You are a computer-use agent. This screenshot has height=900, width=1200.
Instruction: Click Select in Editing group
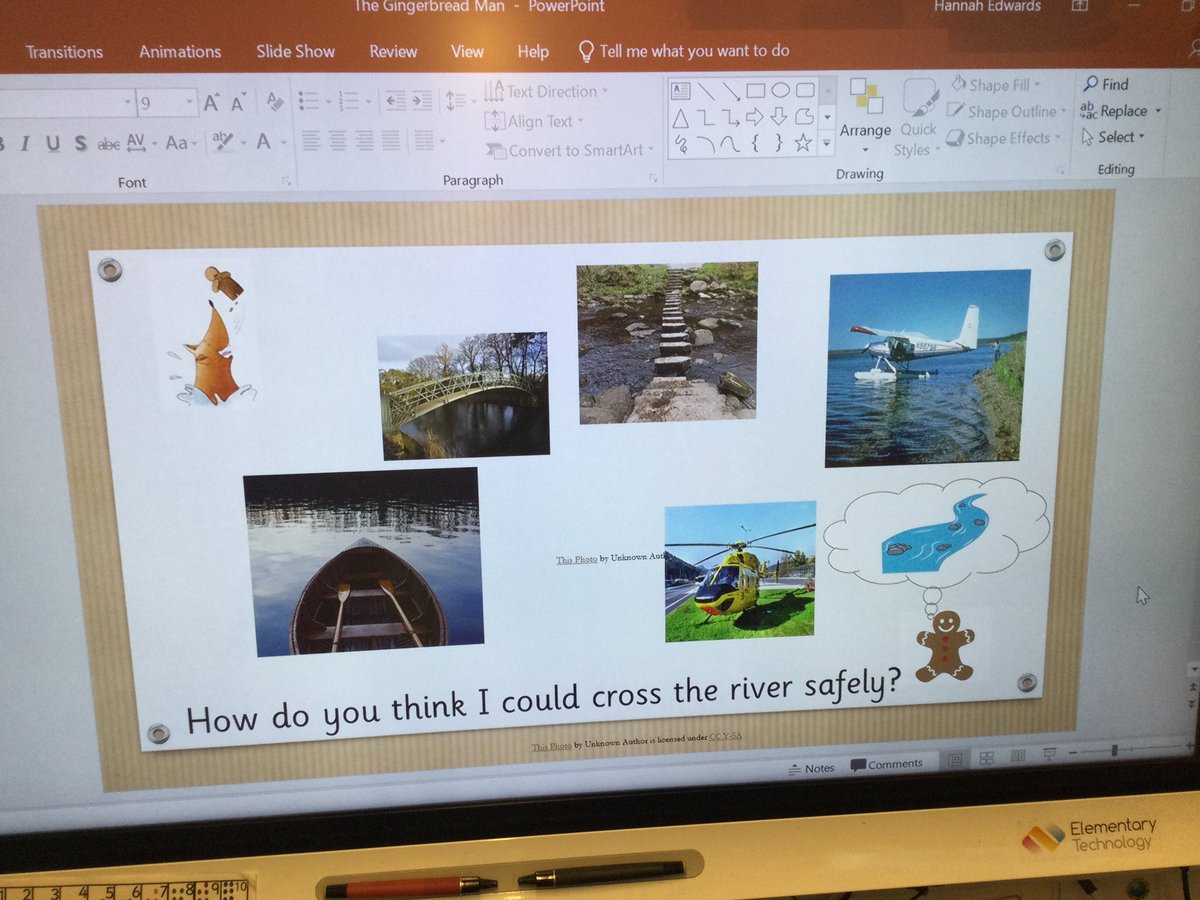pyautogui.click(x=1113, y=137)
